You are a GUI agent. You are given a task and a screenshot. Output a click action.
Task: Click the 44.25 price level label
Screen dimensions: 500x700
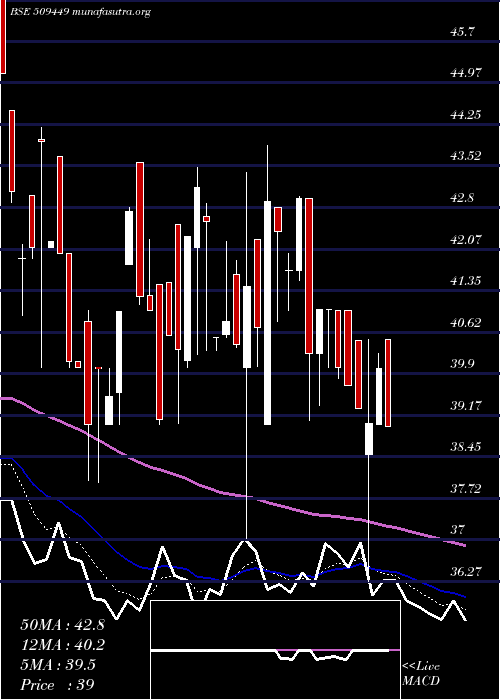[466, 114]
